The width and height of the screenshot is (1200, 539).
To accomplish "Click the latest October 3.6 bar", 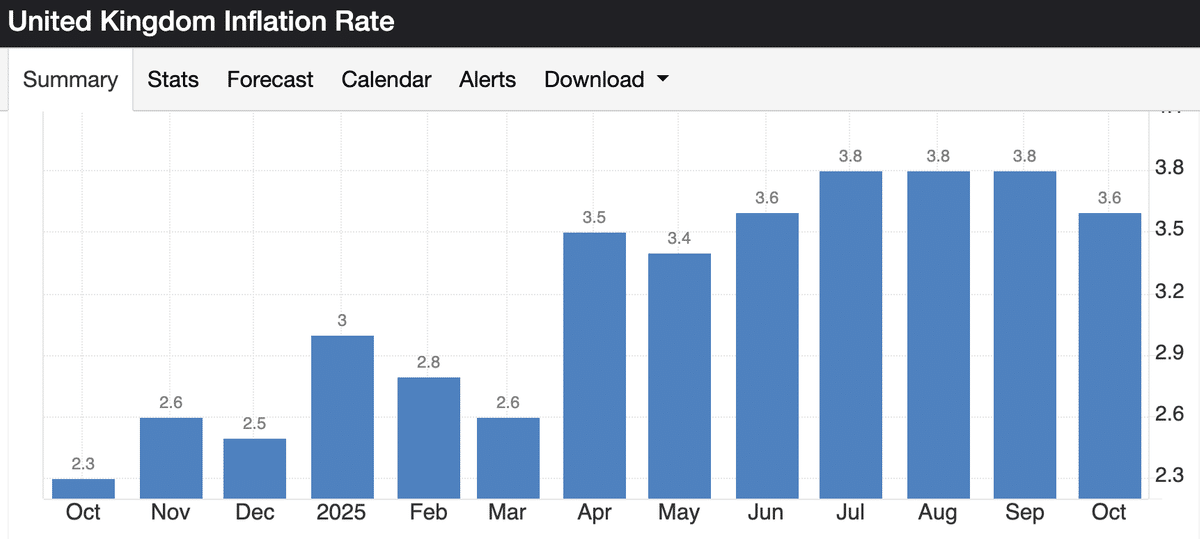I will (x=1110, y=355).
